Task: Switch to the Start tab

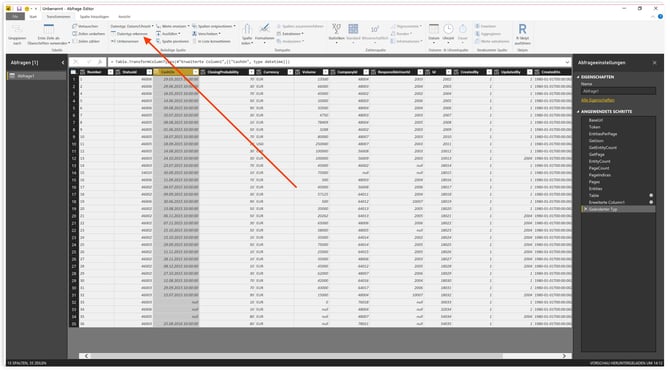Action: (33, 17)
